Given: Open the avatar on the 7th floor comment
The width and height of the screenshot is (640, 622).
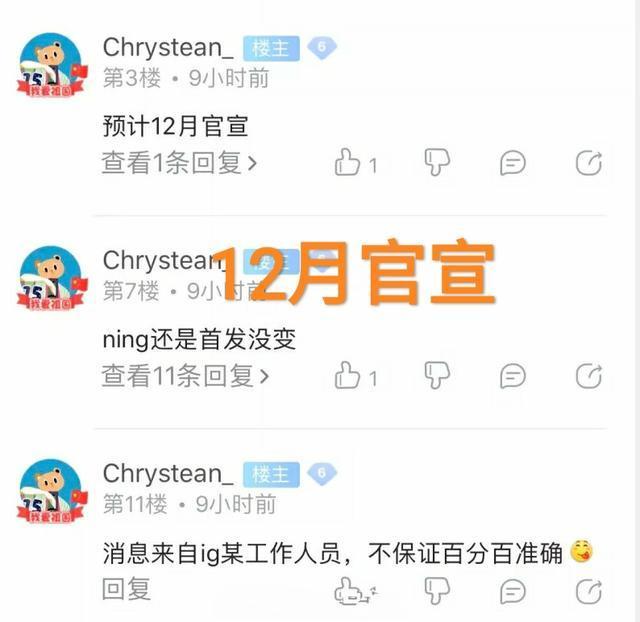Looking at the screenshot, I should 52,278.
